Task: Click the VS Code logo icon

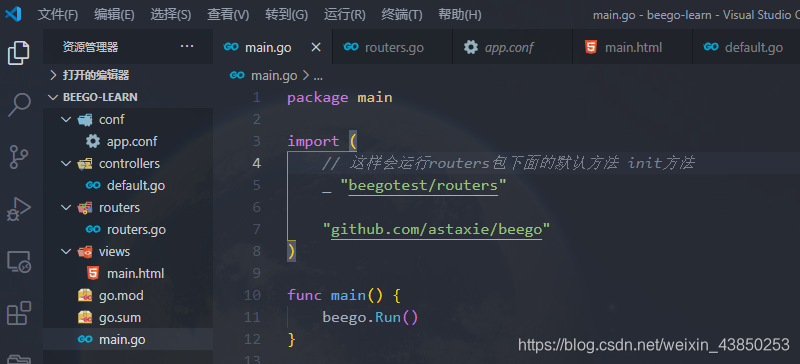Action: click(x=13, y=14)
